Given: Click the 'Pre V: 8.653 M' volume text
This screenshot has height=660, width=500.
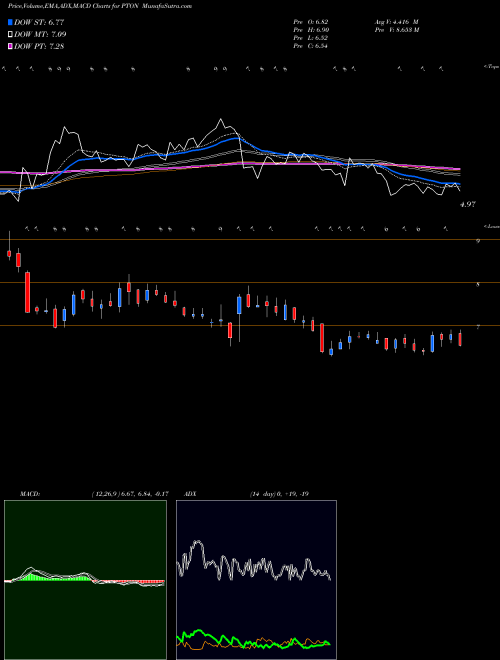Looking at the screenshot, I should click(x=396, y=30).
